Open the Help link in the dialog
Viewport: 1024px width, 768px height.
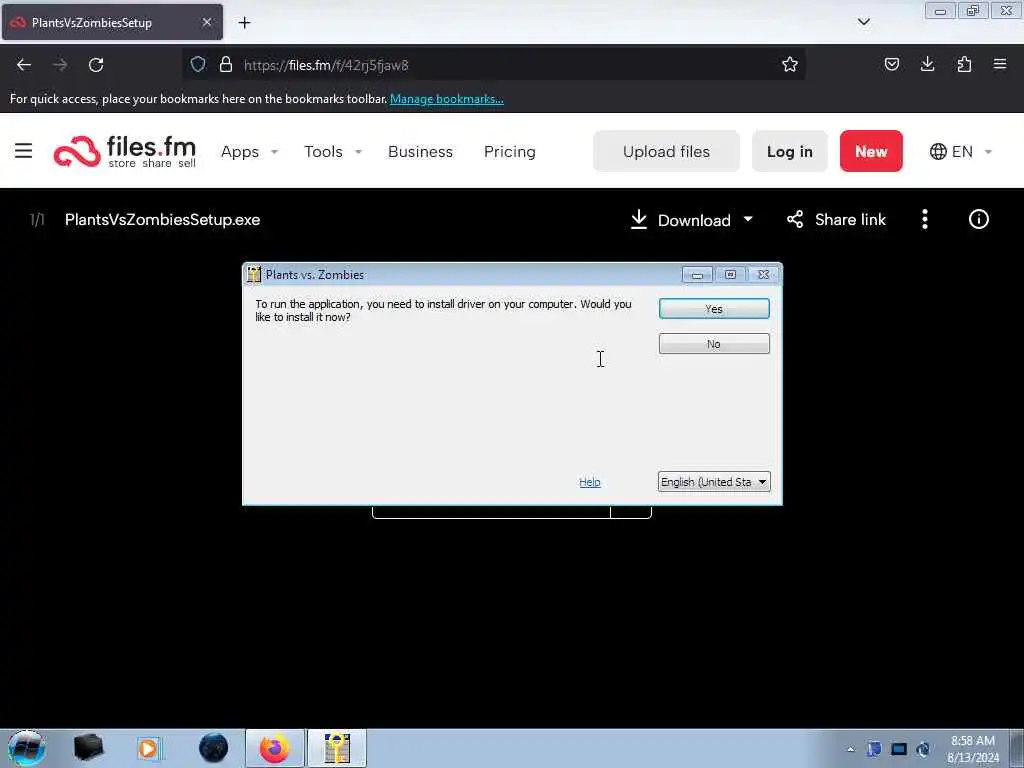point(590,482)
